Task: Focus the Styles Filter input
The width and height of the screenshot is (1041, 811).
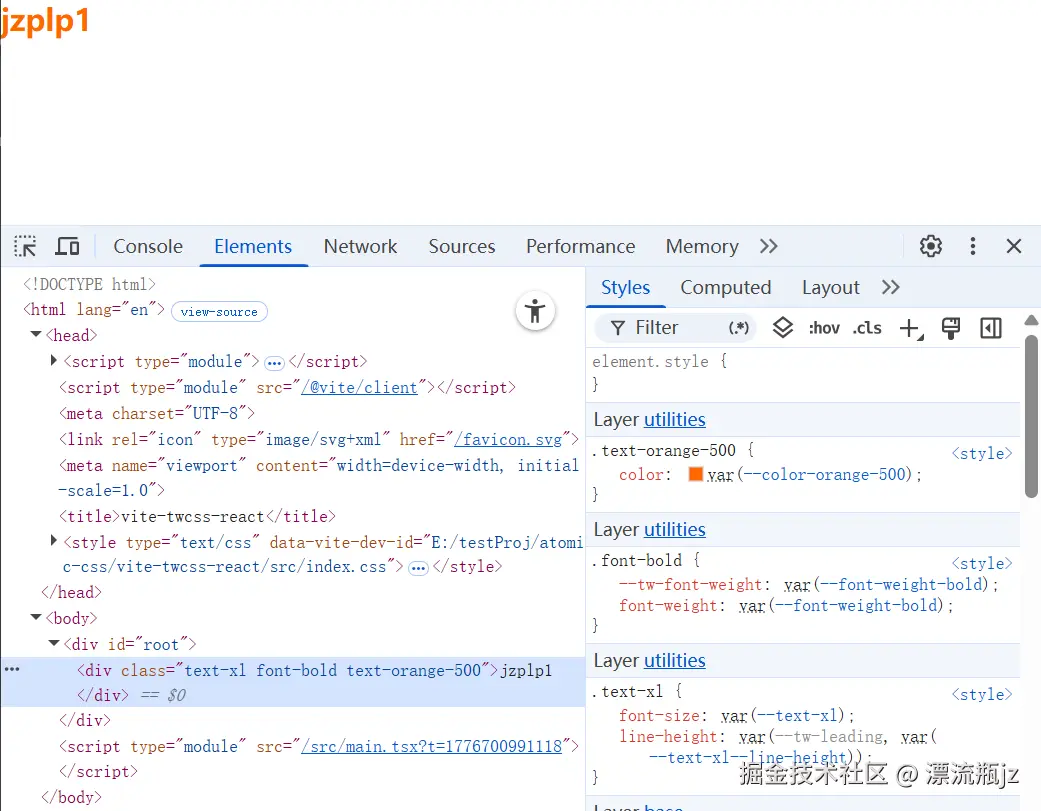Action: coord(674,328)
